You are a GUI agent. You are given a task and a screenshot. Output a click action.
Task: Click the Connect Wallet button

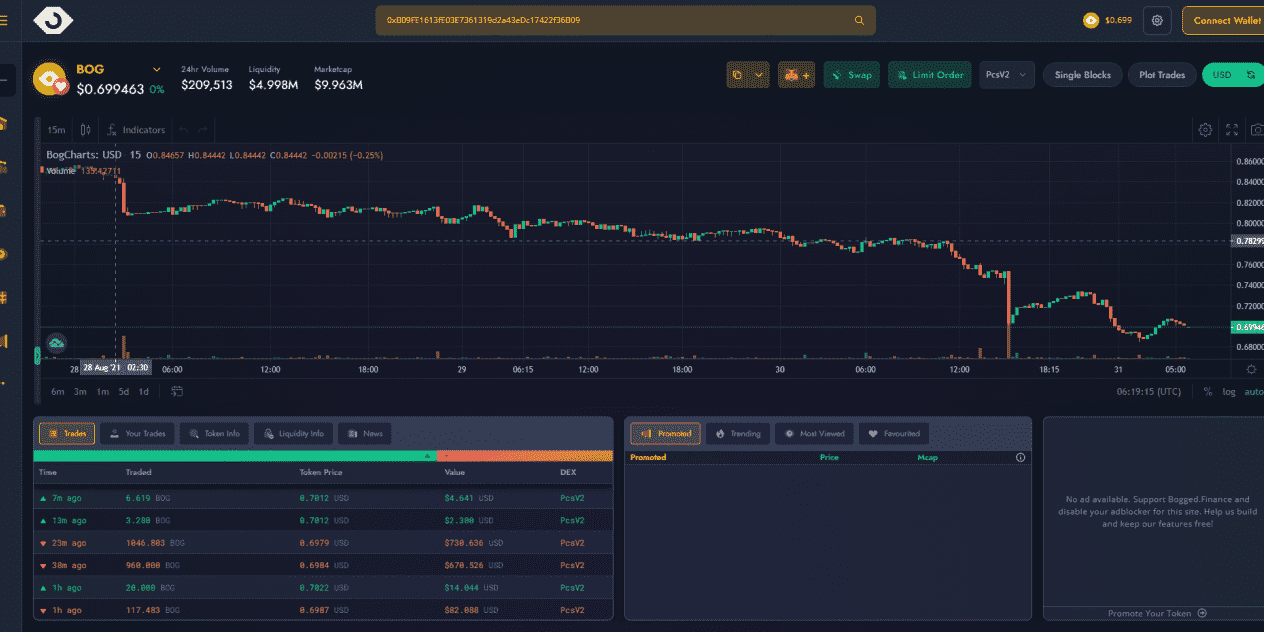pos(1222,20)
